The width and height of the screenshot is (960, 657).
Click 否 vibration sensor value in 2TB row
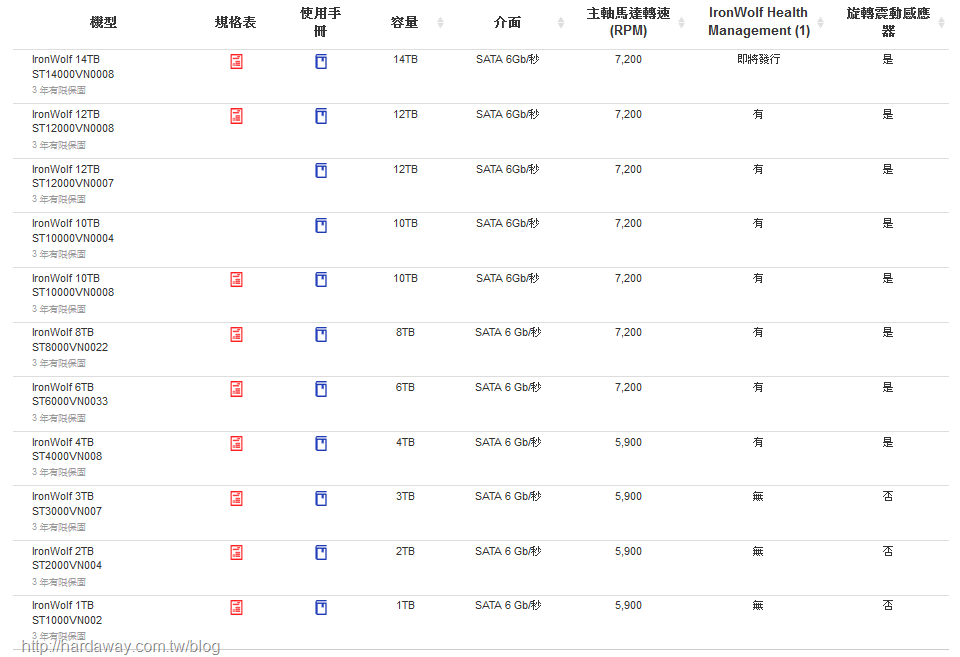click(x=888, y=552)
